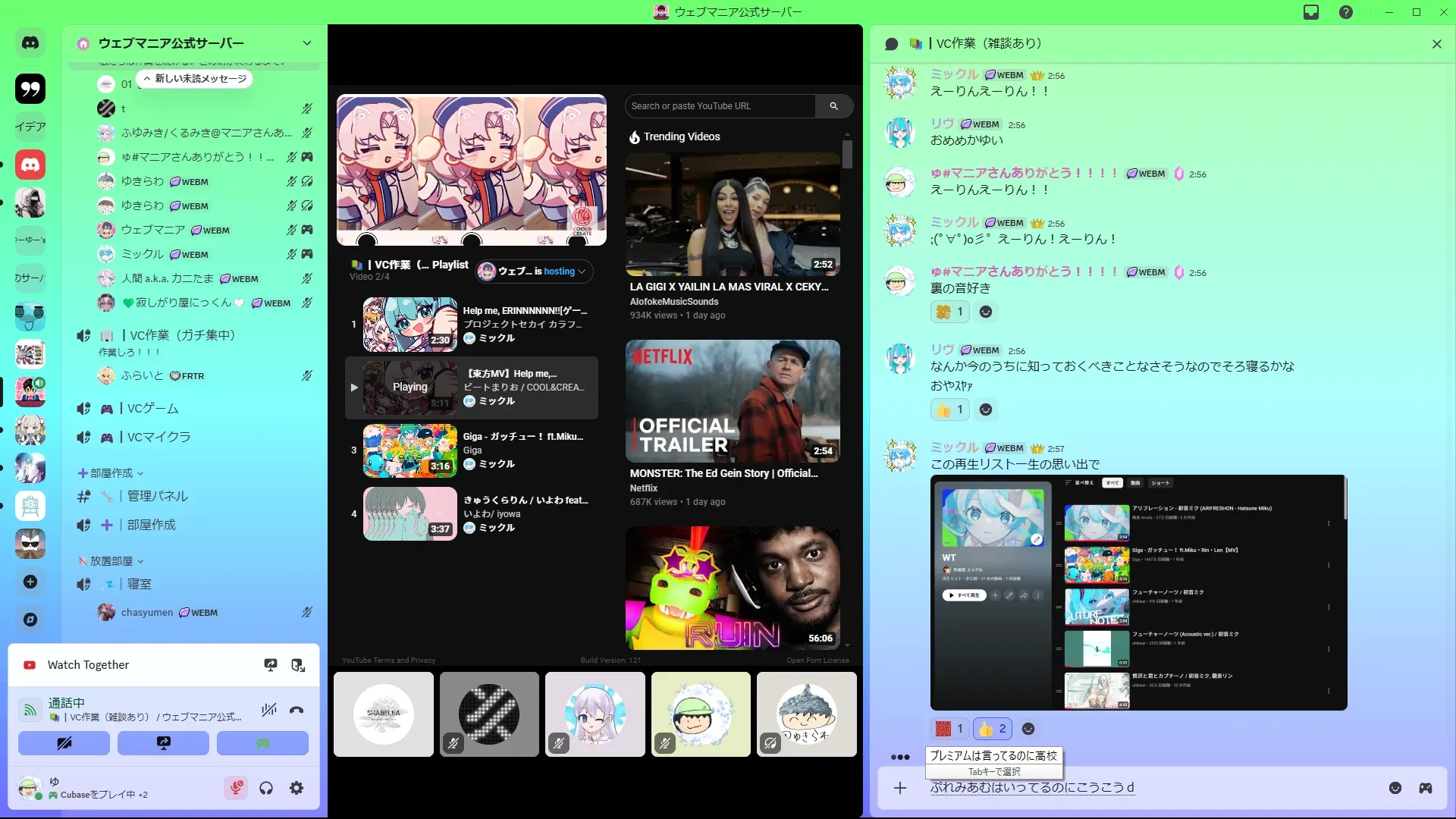Open the emoji picker in message box
The width and height of the screenshot is (1456, 819).
1395,788
